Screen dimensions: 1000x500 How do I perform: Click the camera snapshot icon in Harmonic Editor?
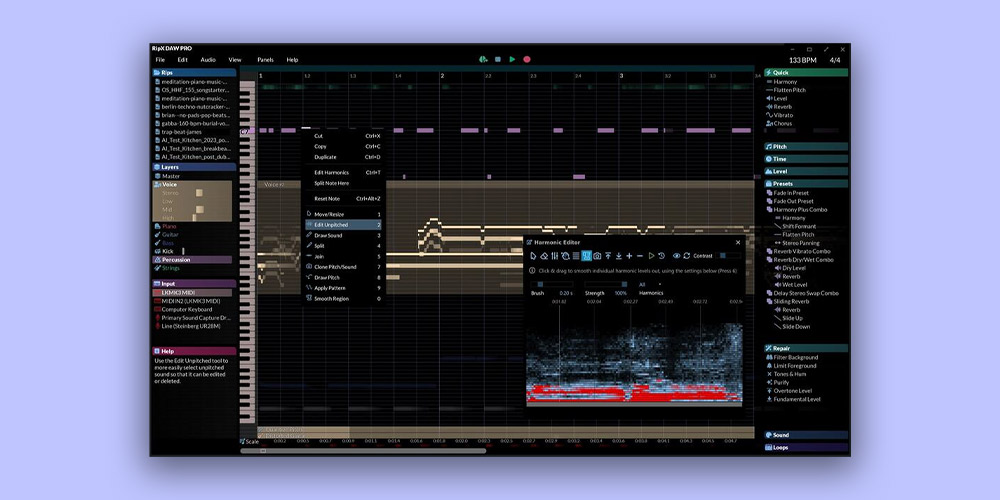pyautogui.click(x=597, y=256)
